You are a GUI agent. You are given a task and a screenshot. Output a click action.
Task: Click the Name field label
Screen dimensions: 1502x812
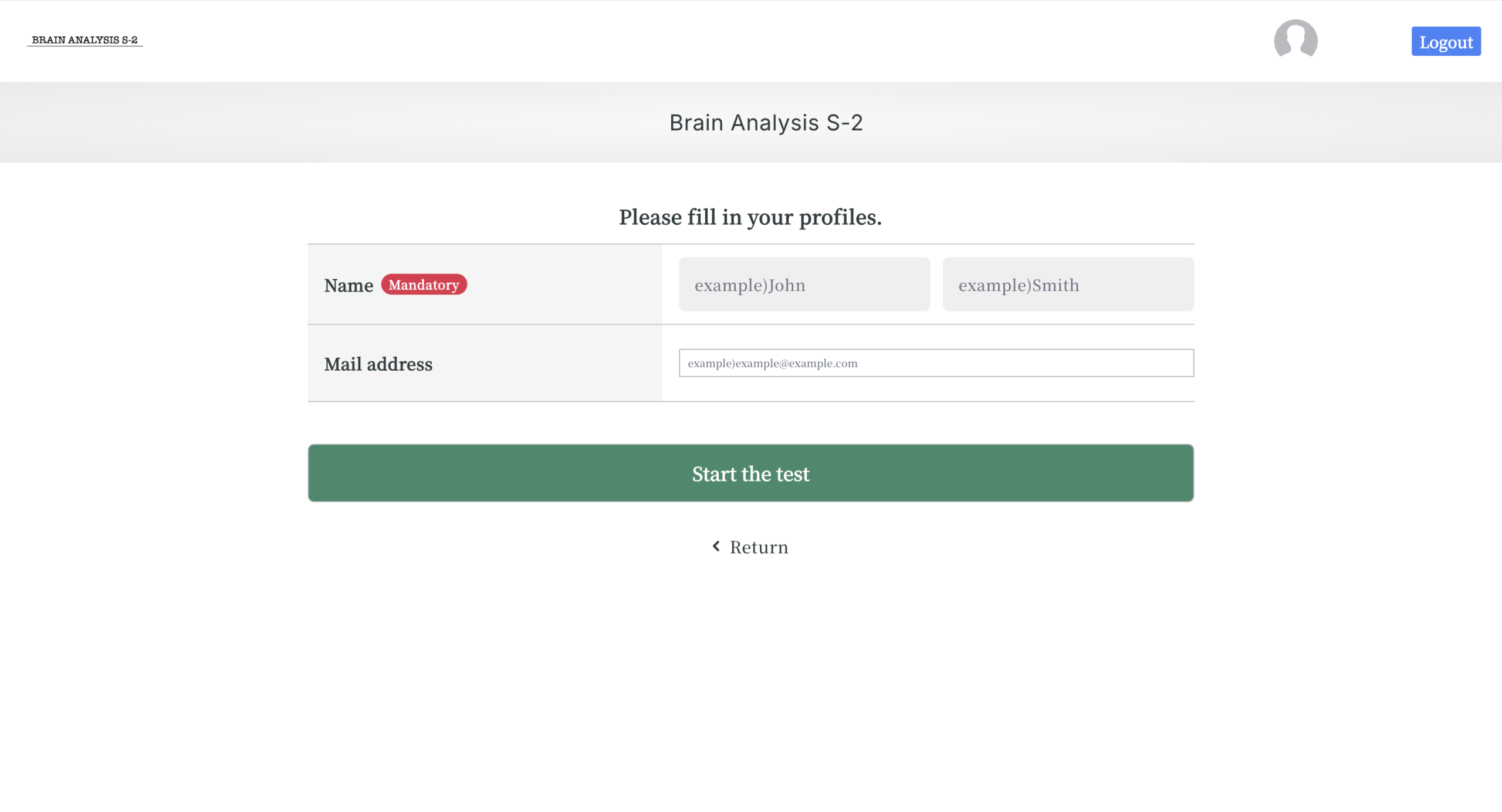(349, 286)
